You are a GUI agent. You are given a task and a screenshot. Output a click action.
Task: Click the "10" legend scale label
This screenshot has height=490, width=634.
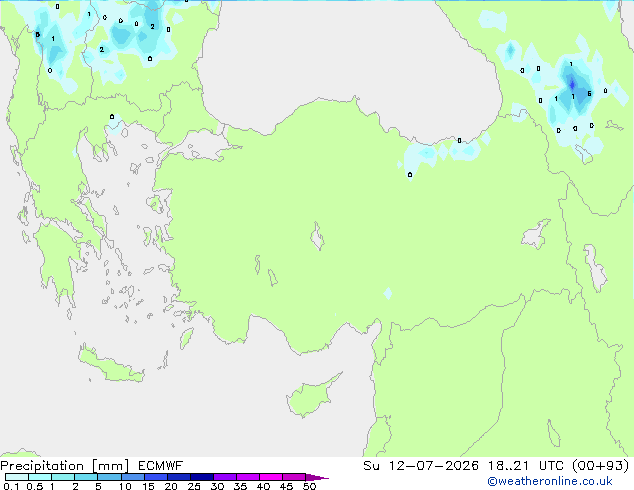click(125, 486)
